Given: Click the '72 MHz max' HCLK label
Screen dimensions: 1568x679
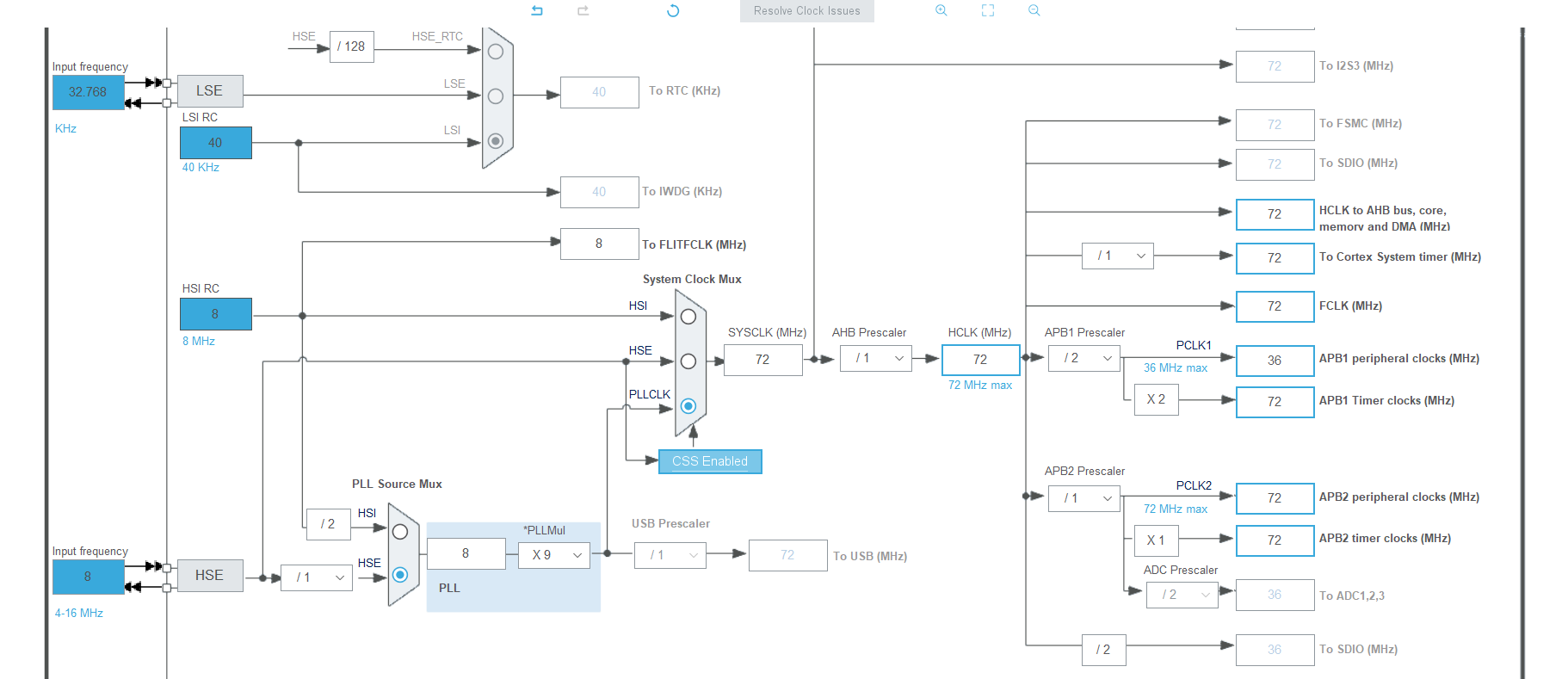Looking at the screenshot, I should coord(980,385).
